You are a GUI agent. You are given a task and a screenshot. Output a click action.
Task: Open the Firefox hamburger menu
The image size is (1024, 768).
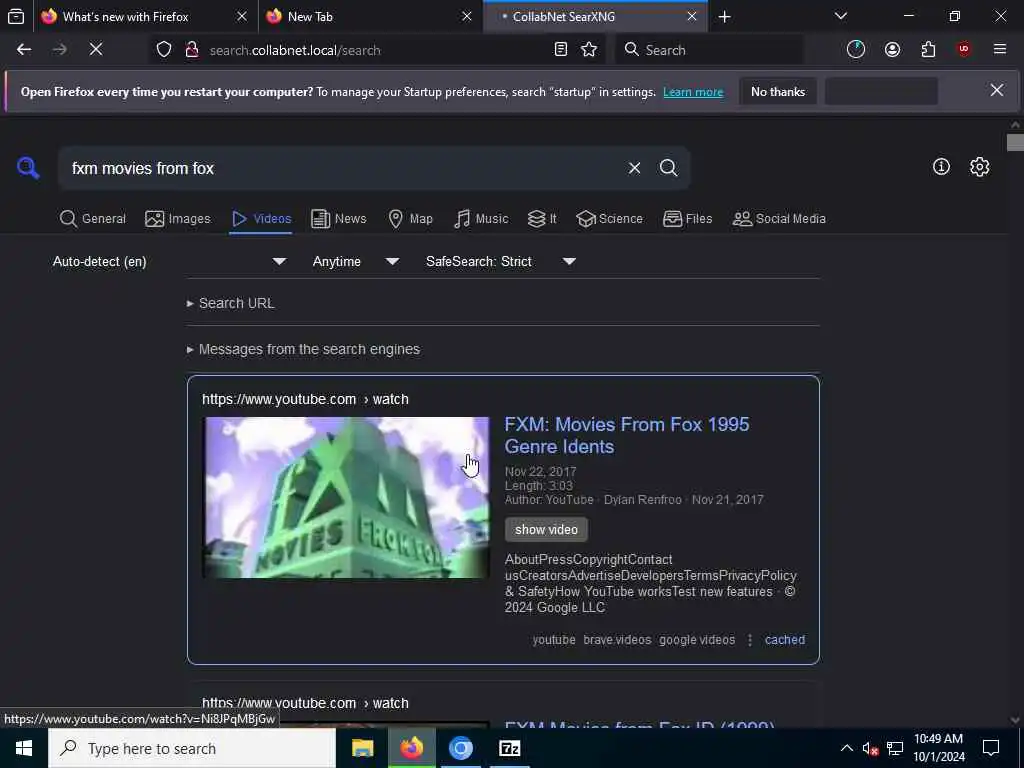tap(1000, 50)
